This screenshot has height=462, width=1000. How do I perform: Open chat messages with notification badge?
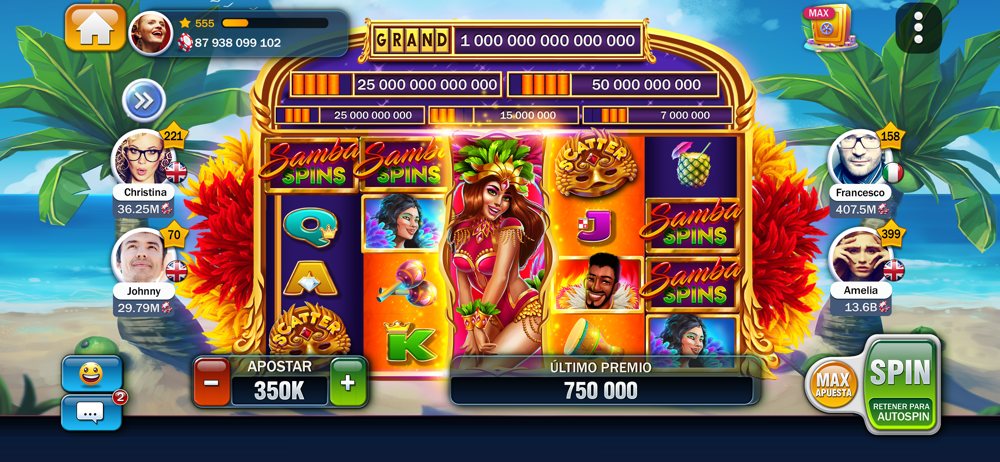[x=91, y=412]
